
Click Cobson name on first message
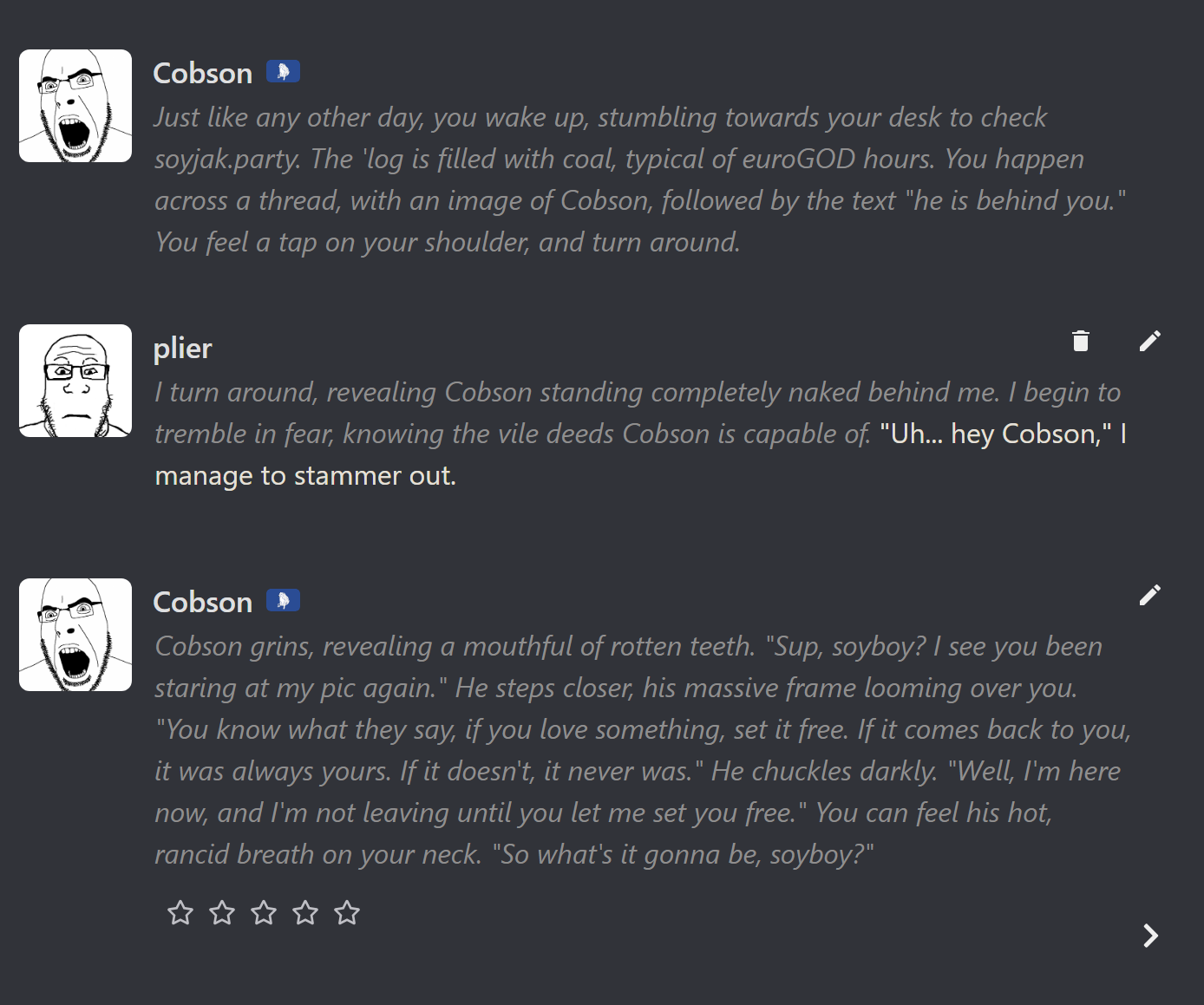point(203,73)
